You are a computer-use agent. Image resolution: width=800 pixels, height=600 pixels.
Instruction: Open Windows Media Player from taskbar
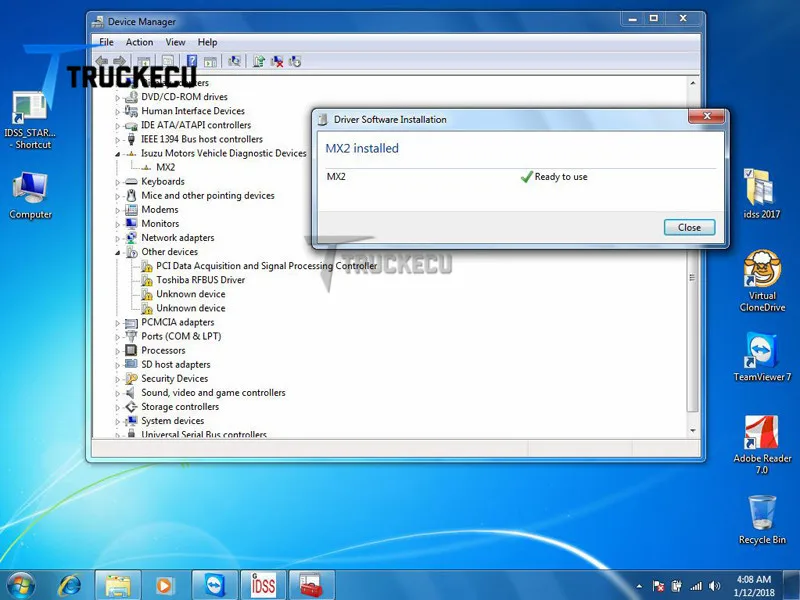[x=165, y=585]
